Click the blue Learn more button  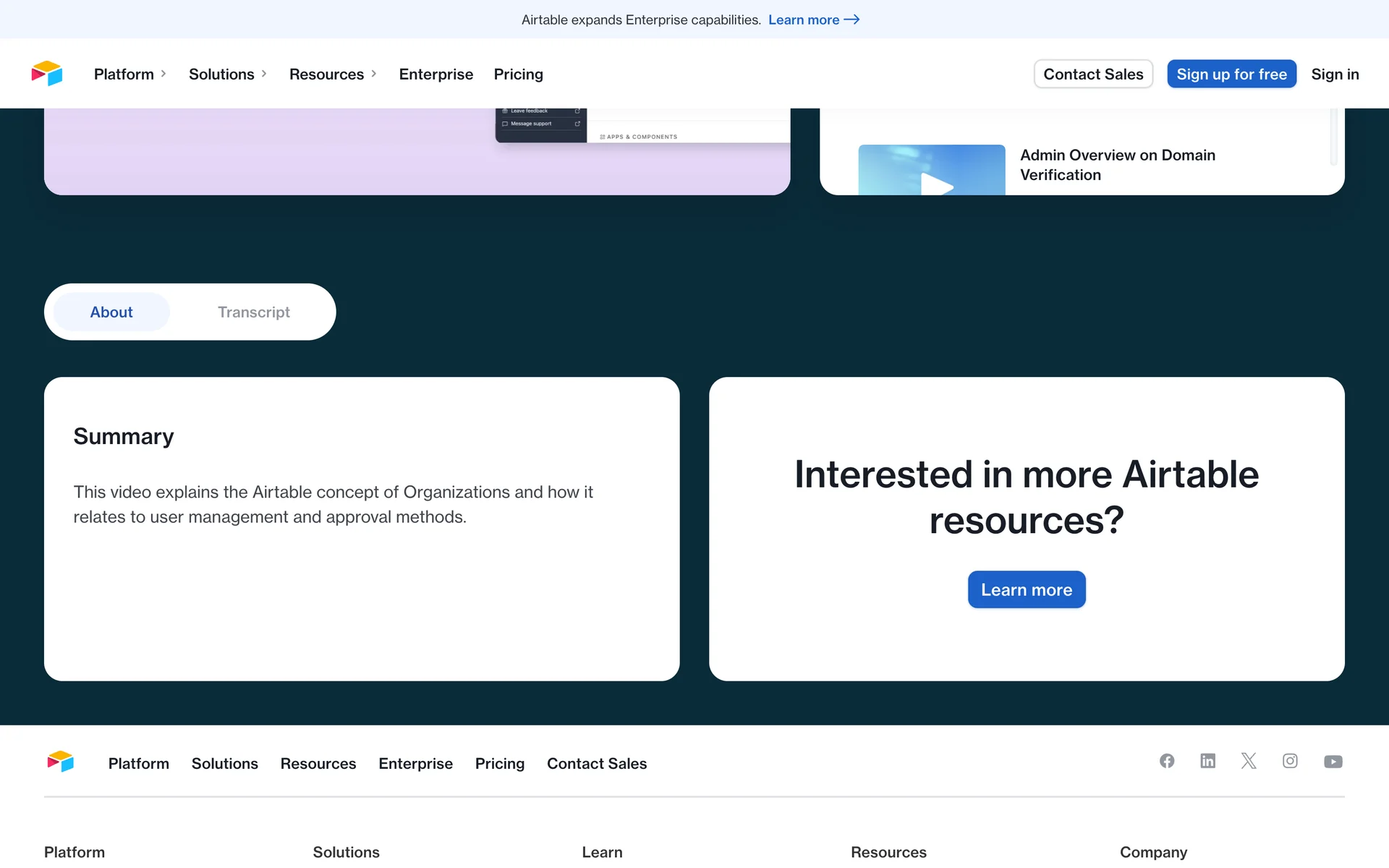tap(1026, 590)
